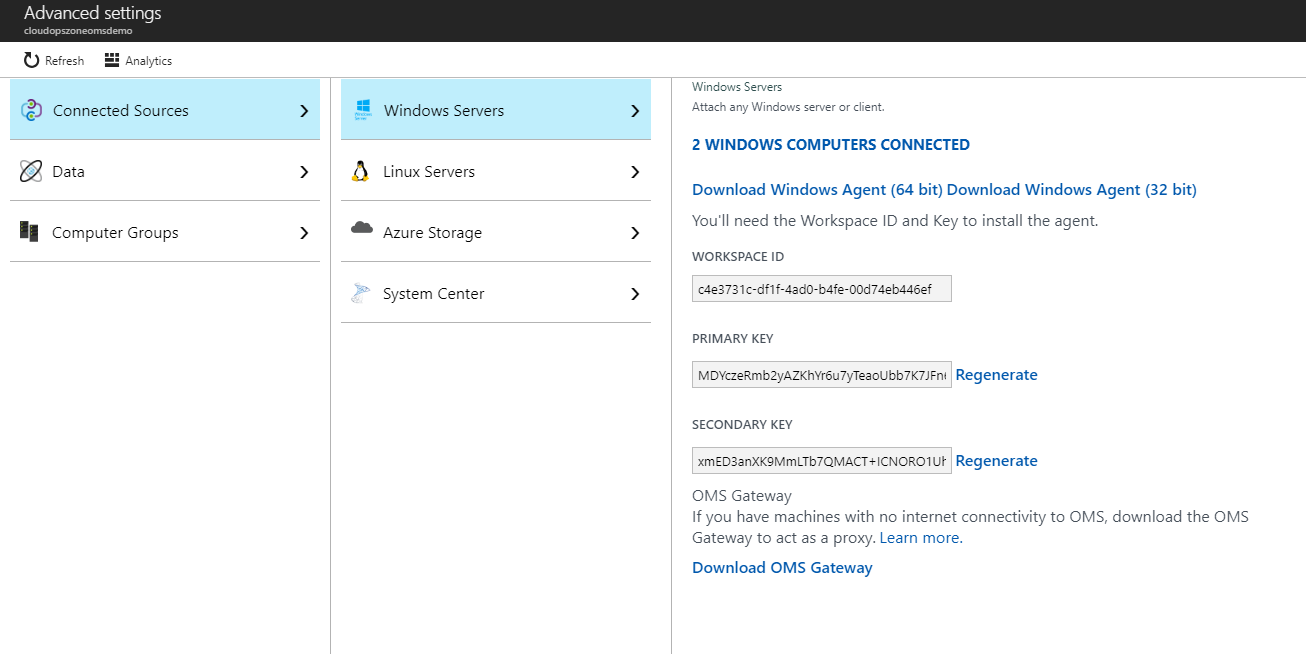
Task: Download Windows Agent (64 bit)
Action: tap(818, 190)
